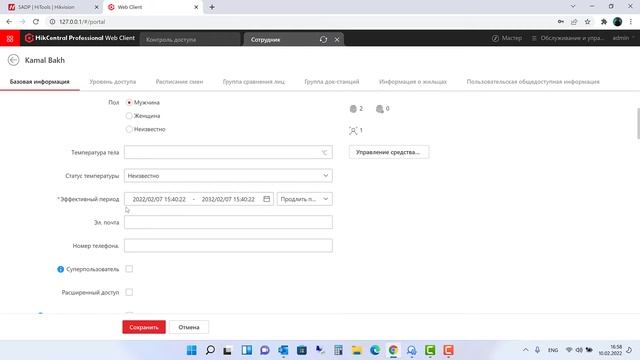The image size is (640, 360).
Task: Show hidden system tray icons
Action: click(525, 350)
